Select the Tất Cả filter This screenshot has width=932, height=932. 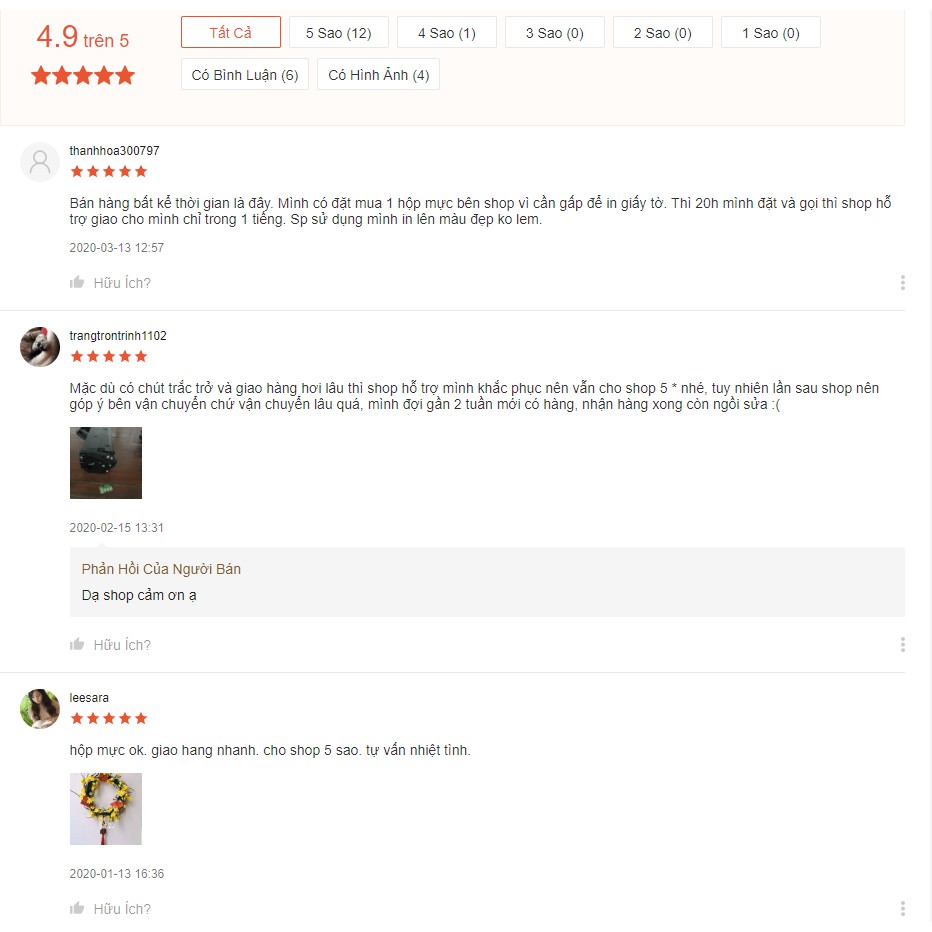pyautogui.click(x=231, y=32)
